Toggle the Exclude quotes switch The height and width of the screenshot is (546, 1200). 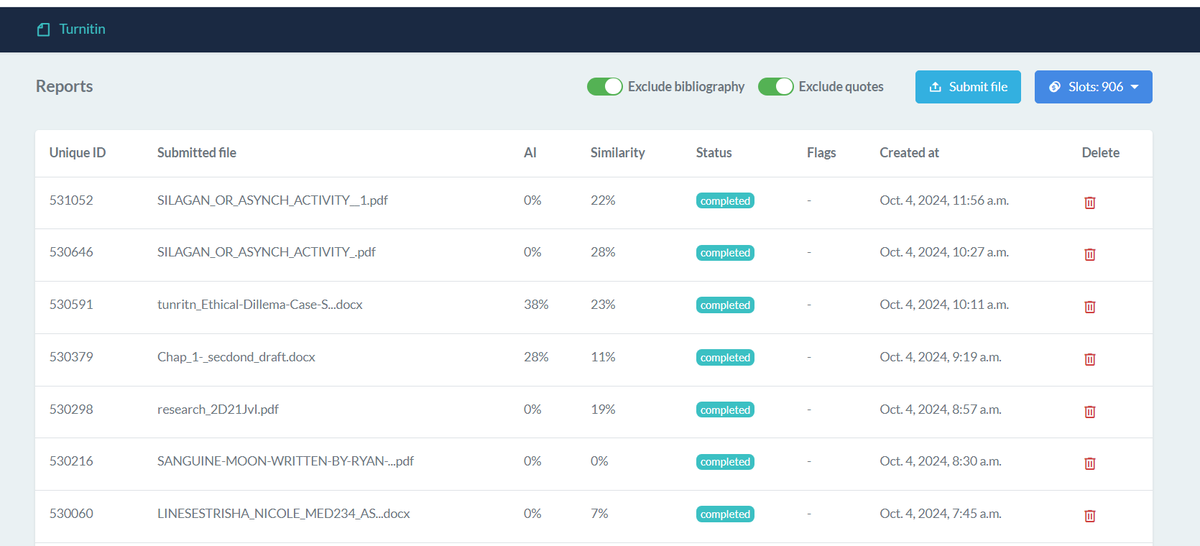pyautogui.click(x=776, y=87)
